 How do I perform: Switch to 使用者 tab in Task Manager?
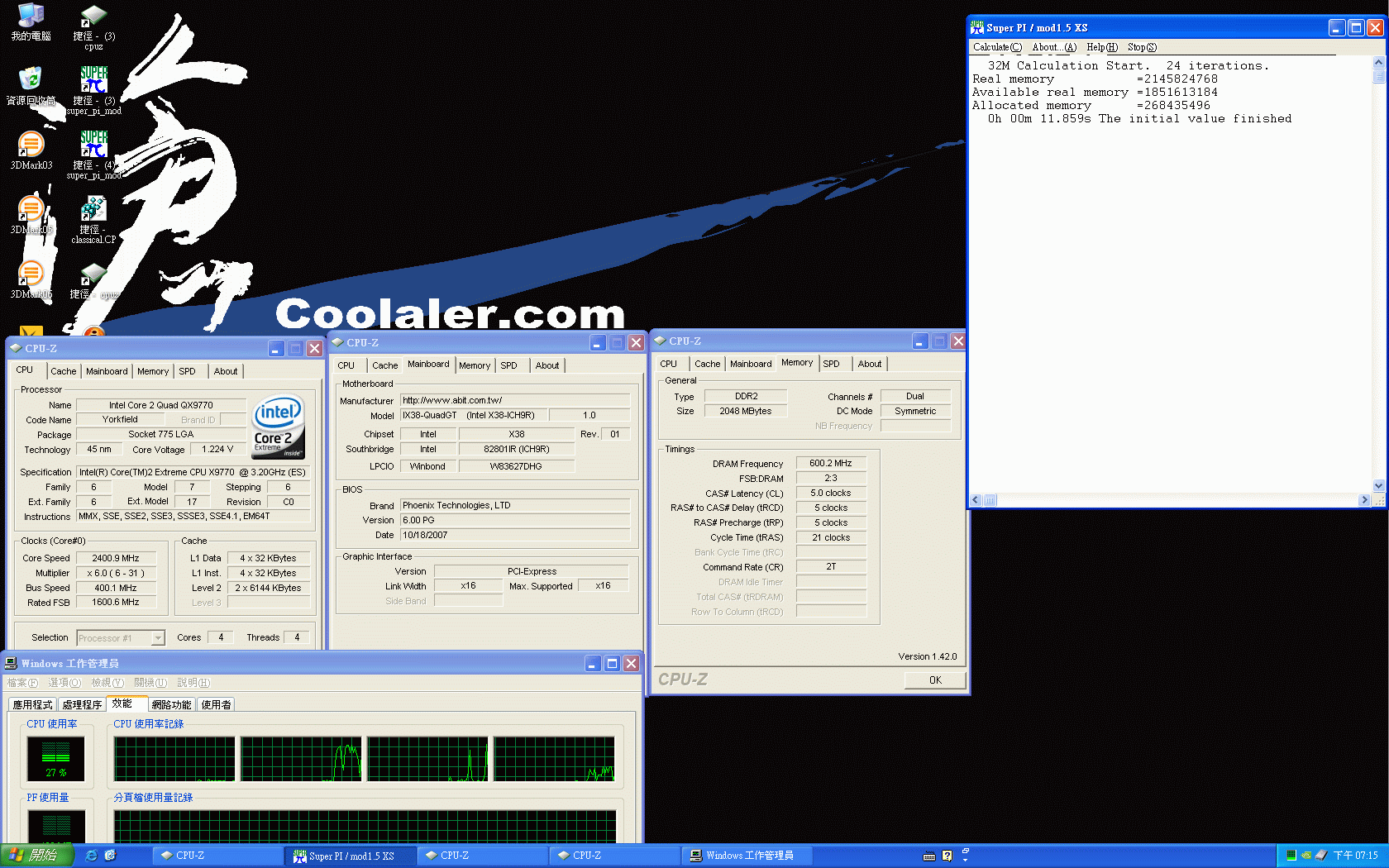[216, 704]
